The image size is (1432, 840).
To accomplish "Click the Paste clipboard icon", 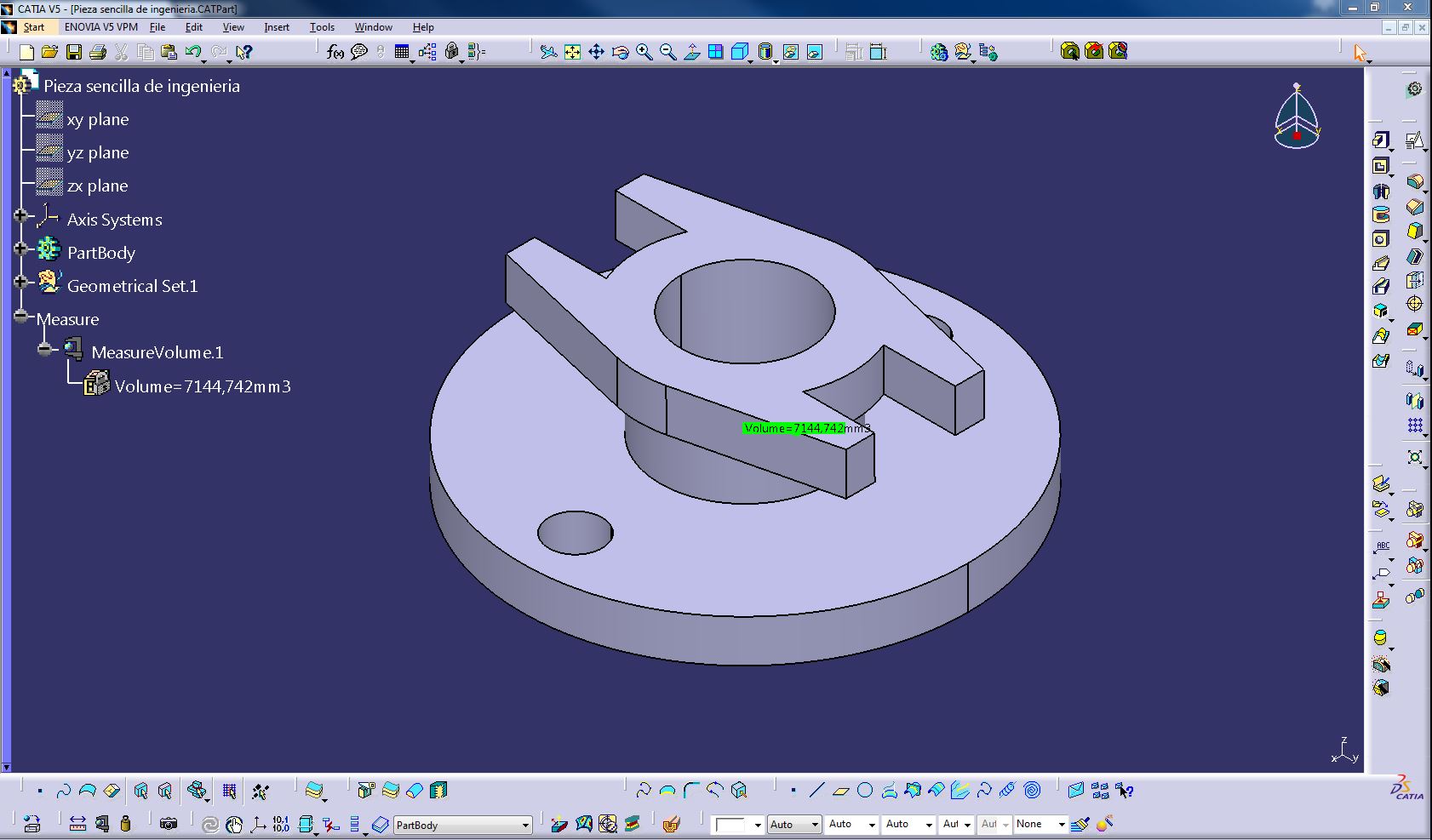I will click(169, 53).
